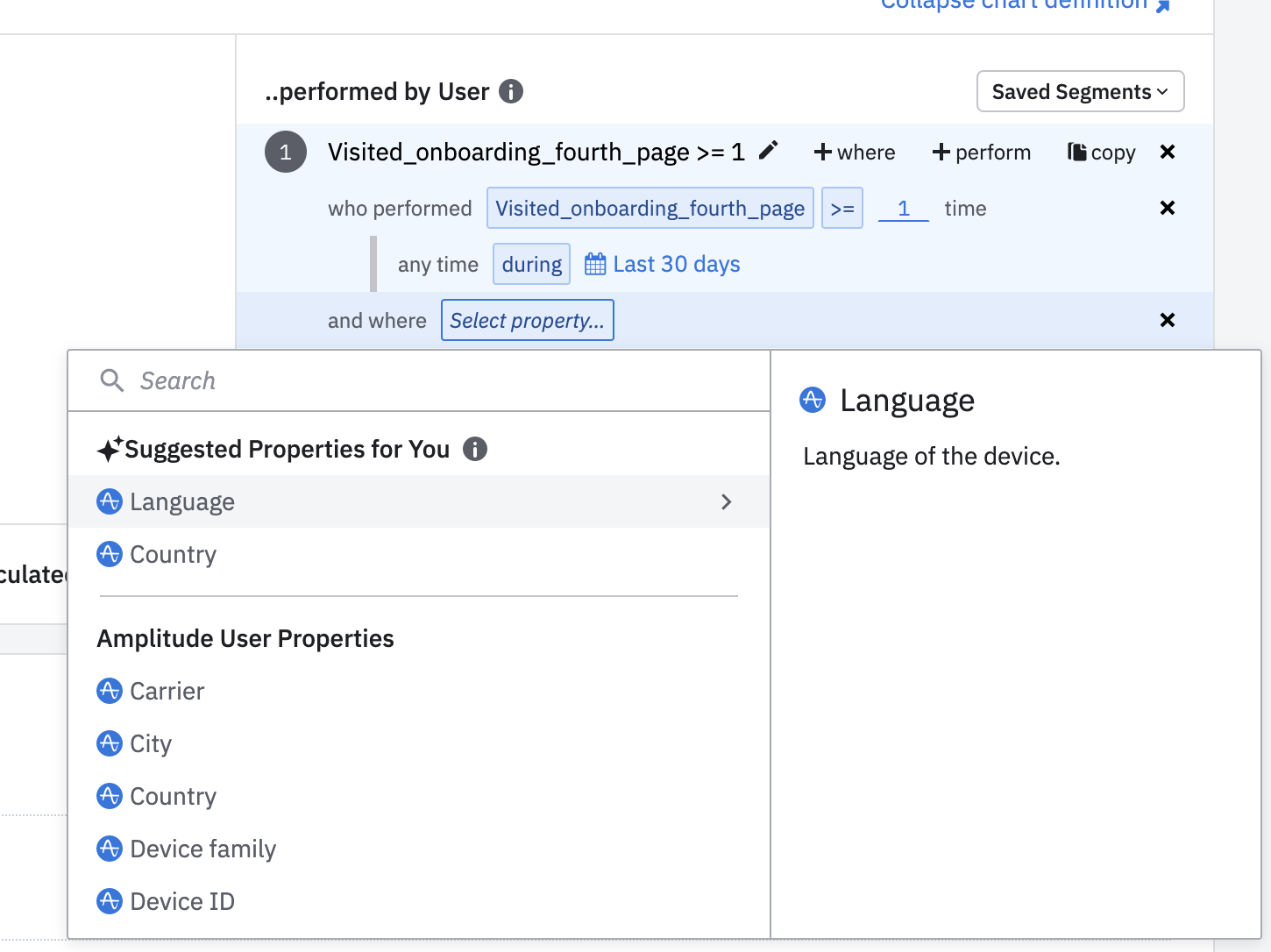Choose the Device ID property
This screenshot has width=1271, height=952.
pos(419,901)
